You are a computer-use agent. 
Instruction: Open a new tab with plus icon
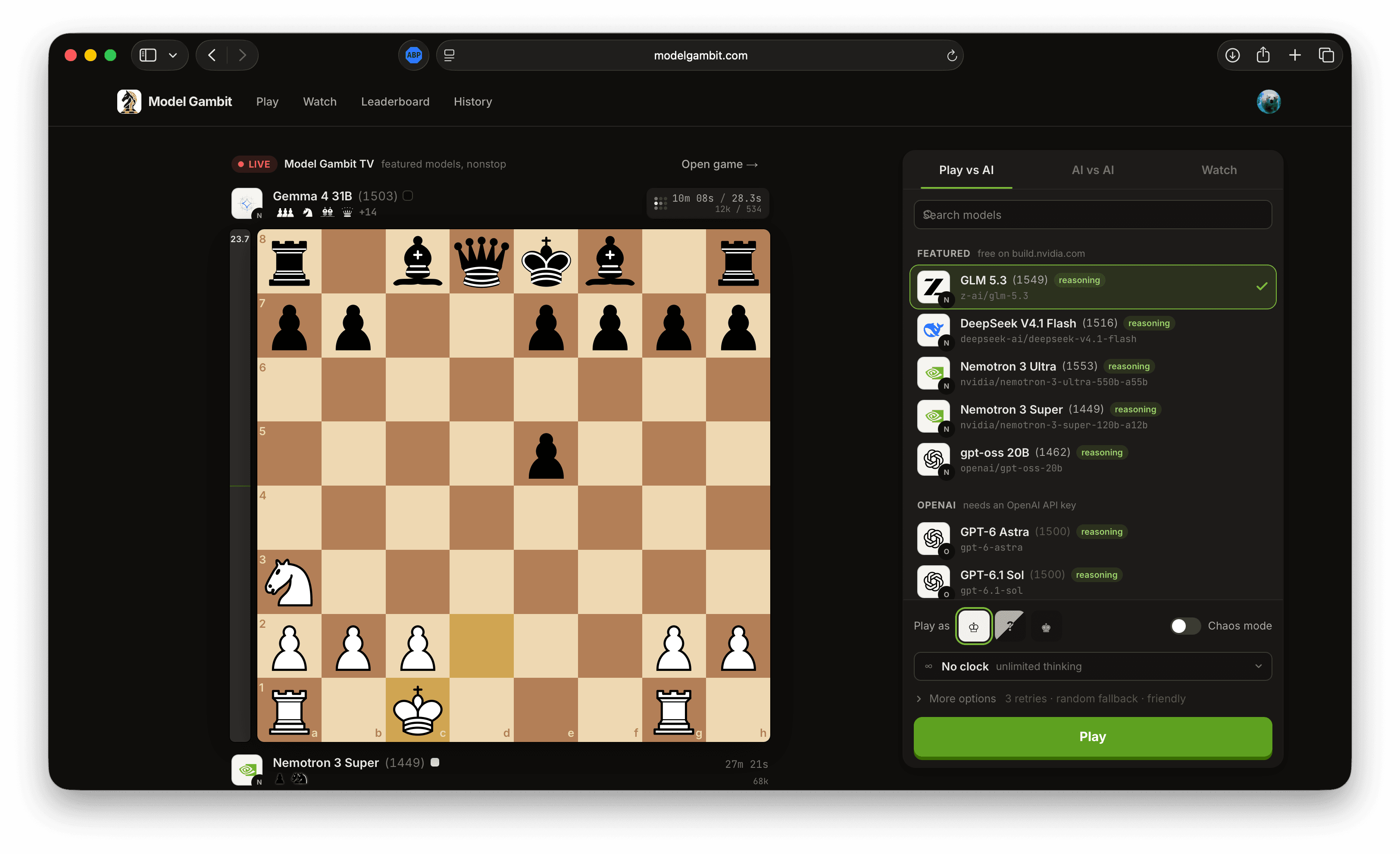[1295, 55]
